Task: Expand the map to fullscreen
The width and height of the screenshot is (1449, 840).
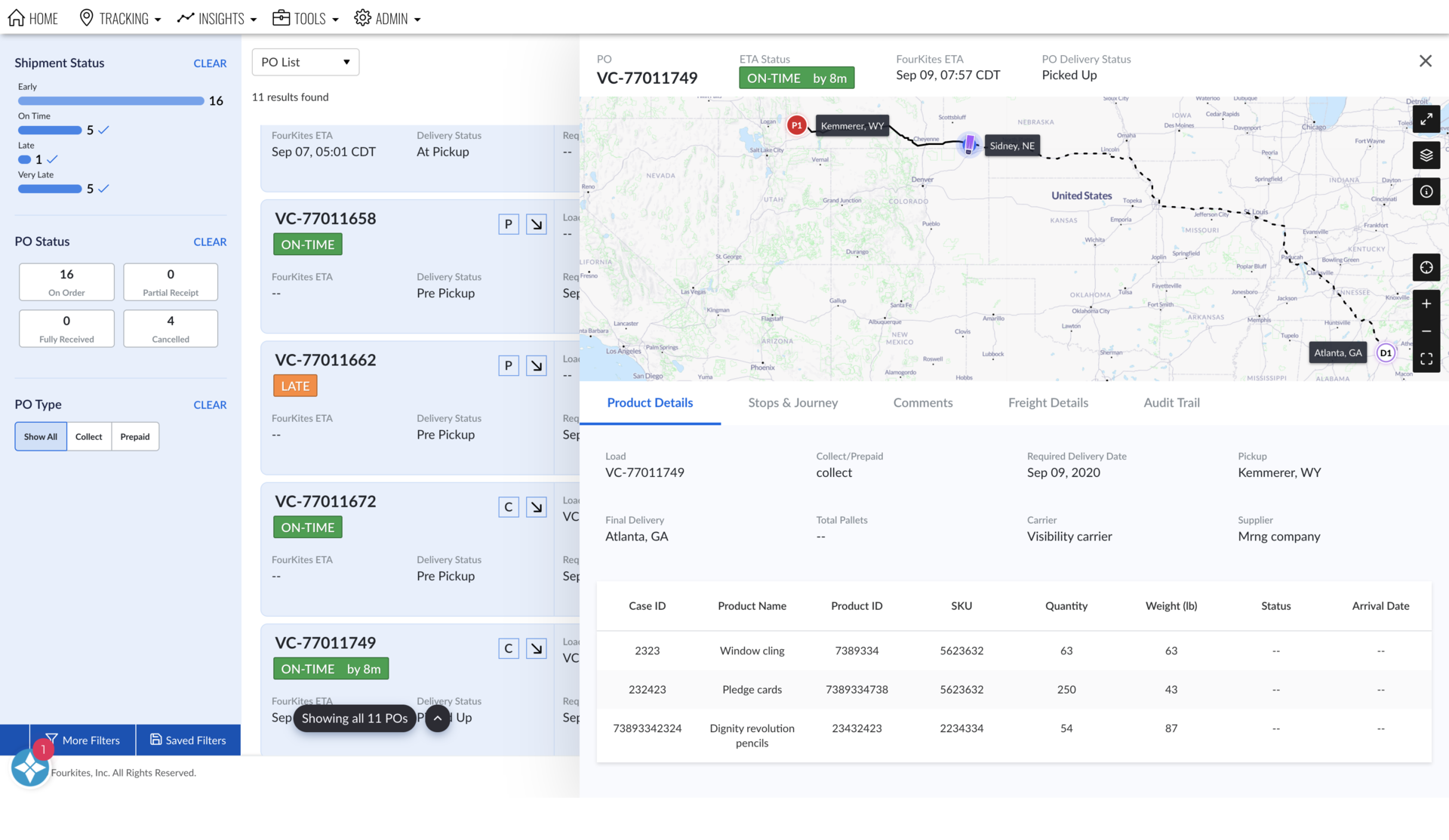Action: (x=1426, y=119)
